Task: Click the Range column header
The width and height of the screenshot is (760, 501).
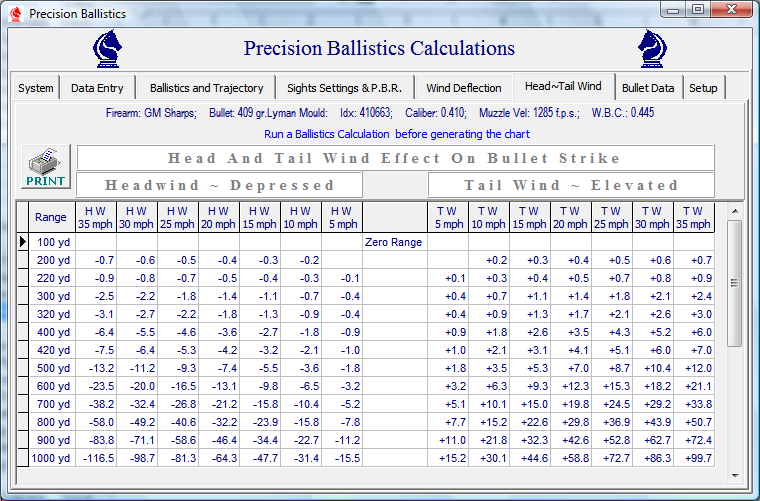Action: click(x=51, y=217)
